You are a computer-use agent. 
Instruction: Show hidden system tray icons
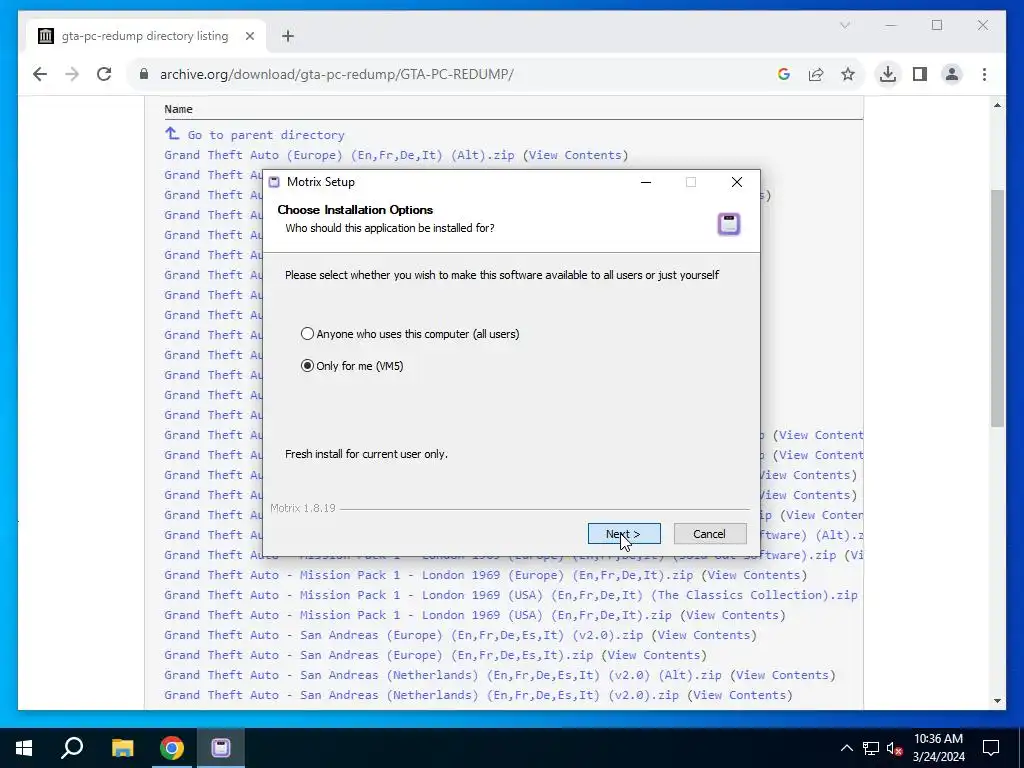846,748
